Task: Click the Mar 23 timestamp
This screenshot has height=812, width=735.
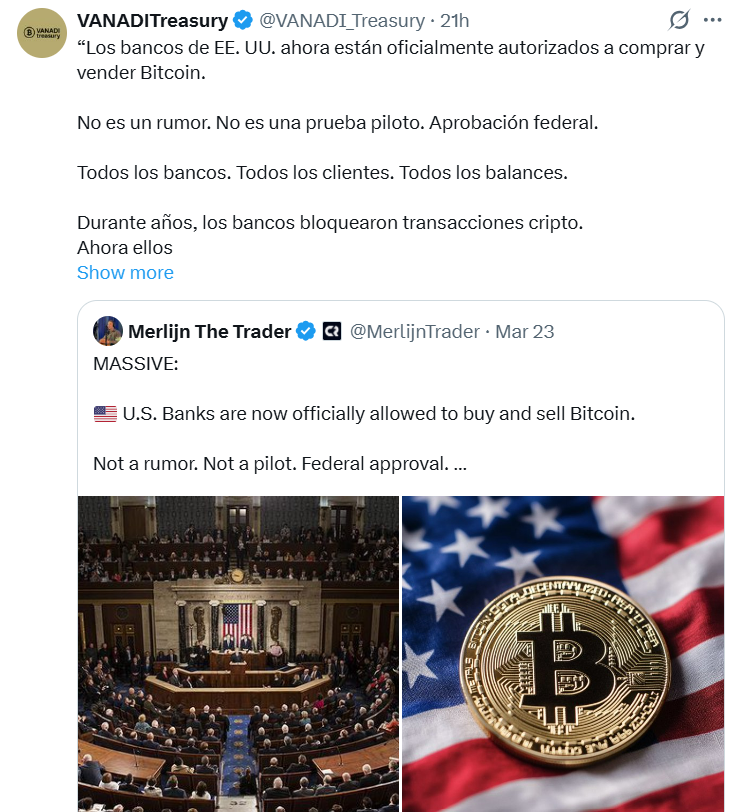Action: 525,331
